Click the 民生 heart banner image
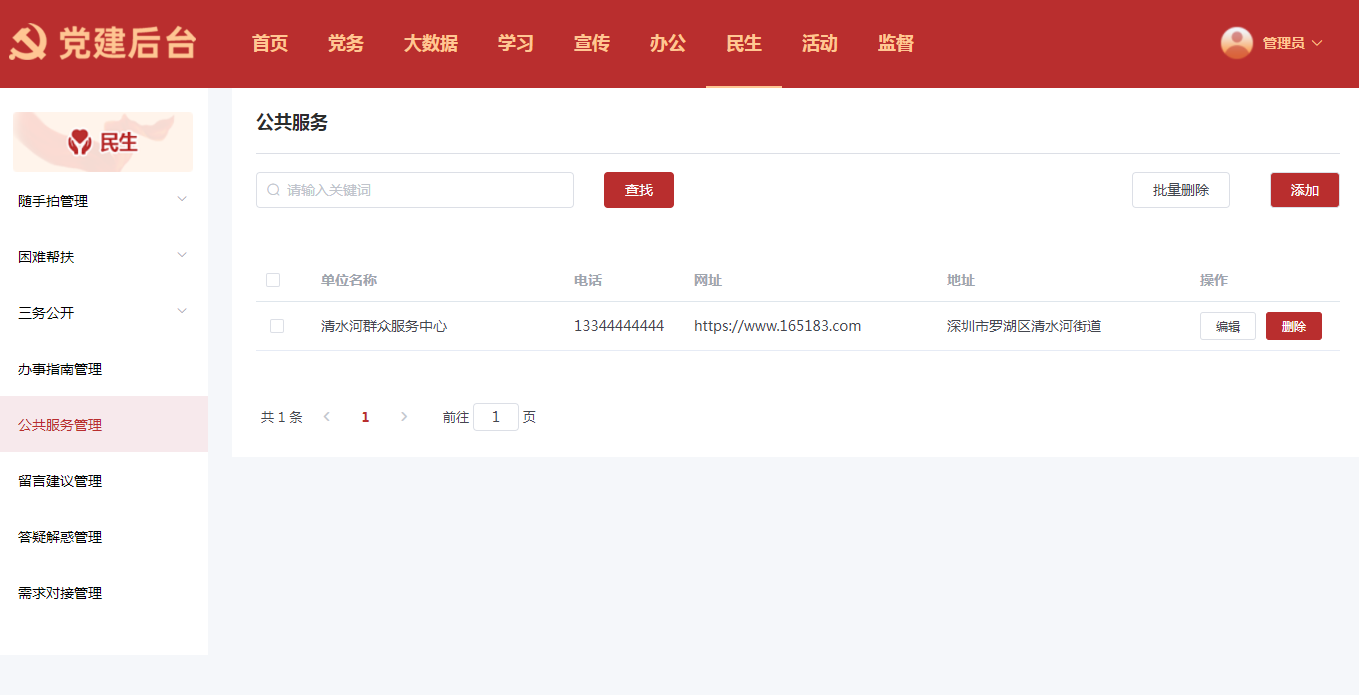This screenshot has height=695, width=1359. point(103,142)
